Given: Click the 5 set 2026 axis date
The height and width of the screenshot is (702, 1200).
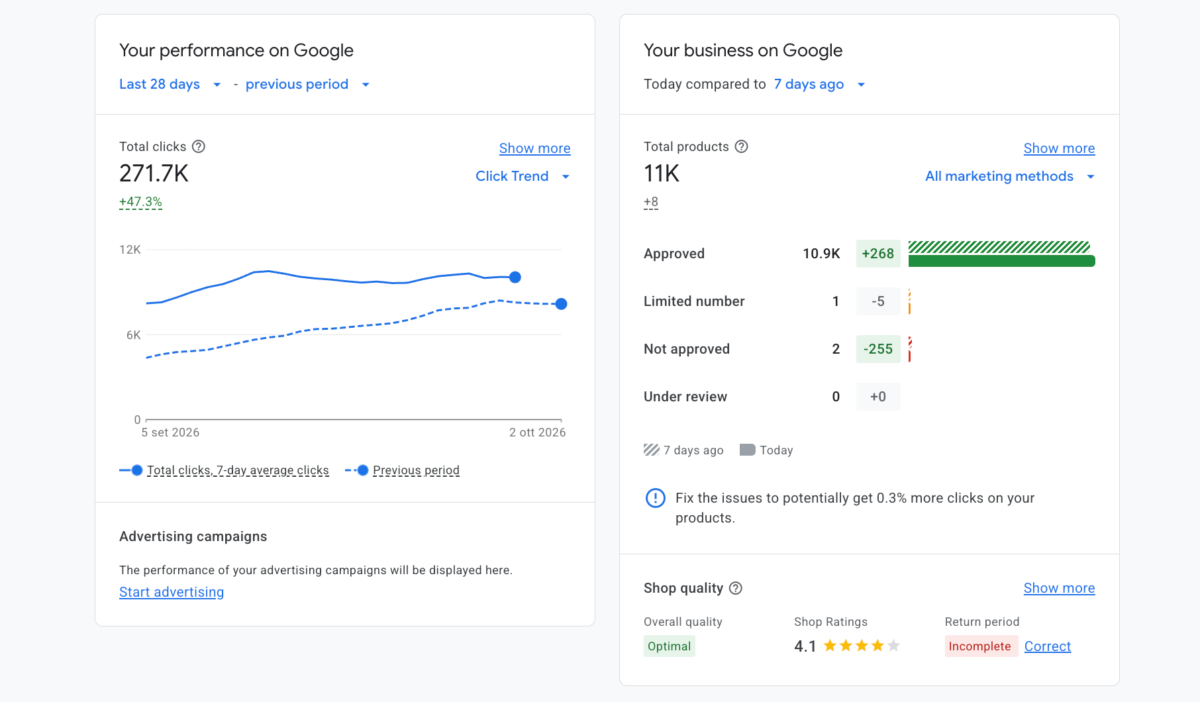Looking at the screenshot, I should [170, 433].
